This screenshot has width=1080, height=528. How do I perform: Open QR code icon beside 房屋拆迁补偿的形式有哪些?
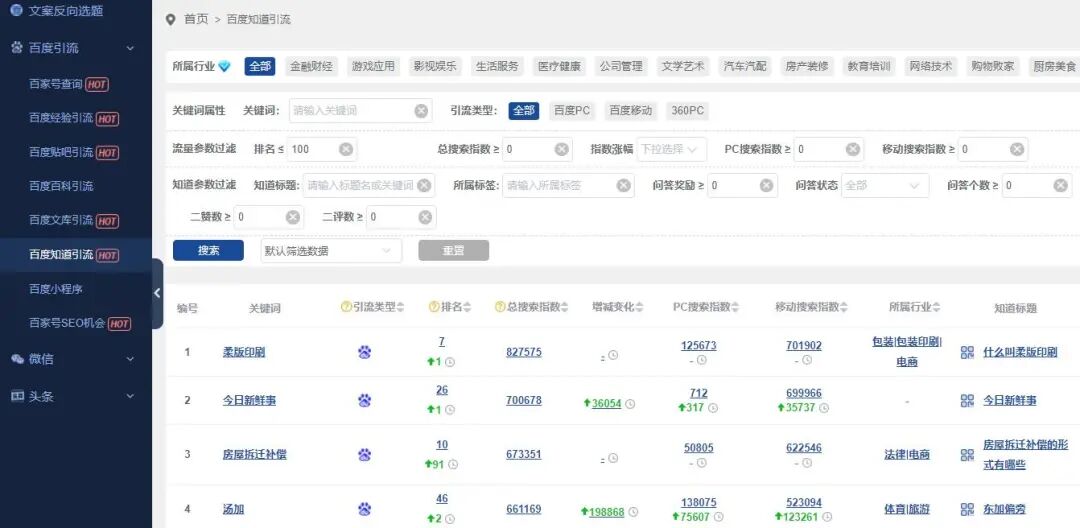pos(968,454)
